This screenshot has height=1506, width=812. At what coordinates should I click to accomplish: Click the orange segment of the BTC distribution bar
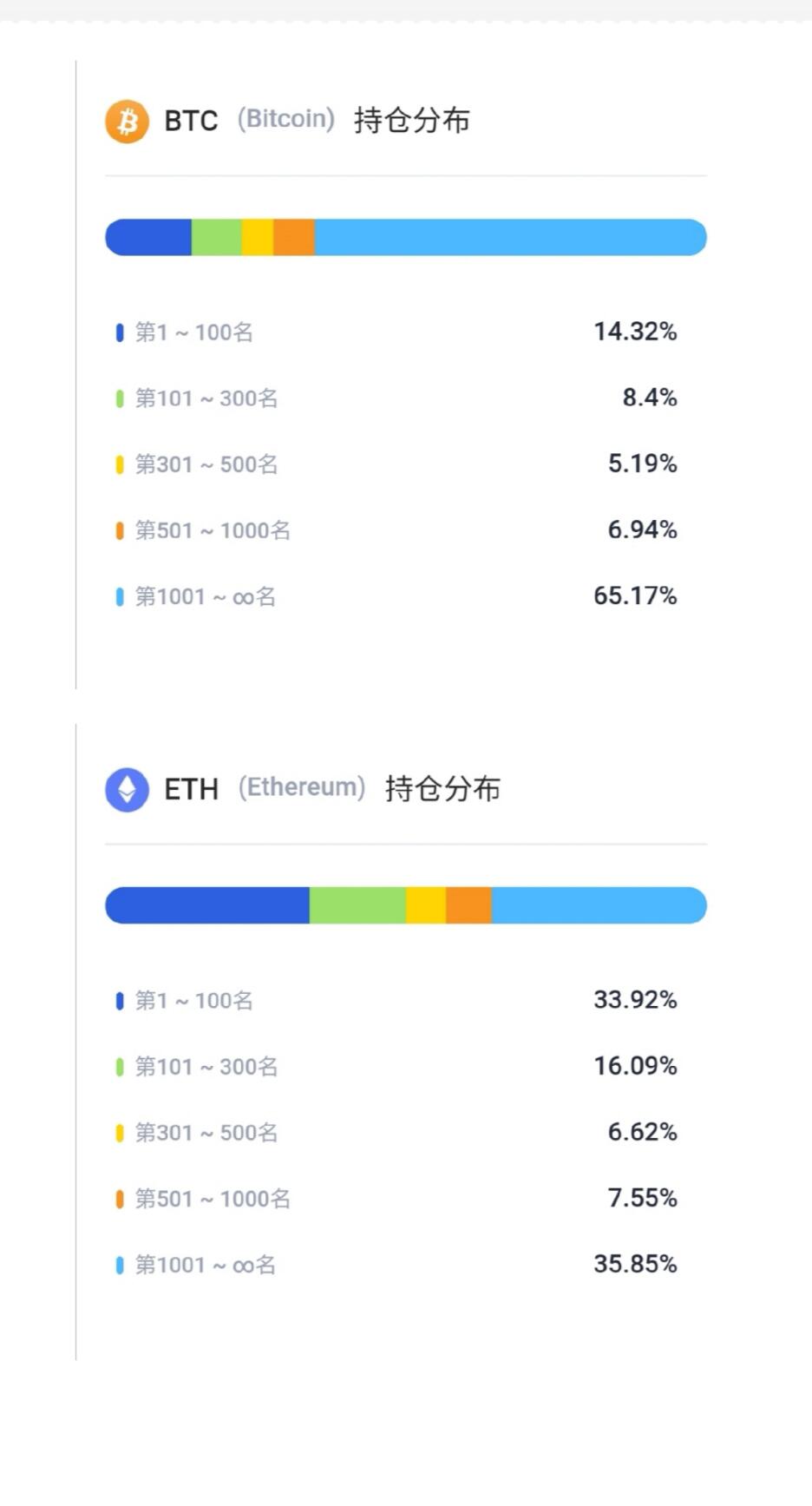point(294,236)
